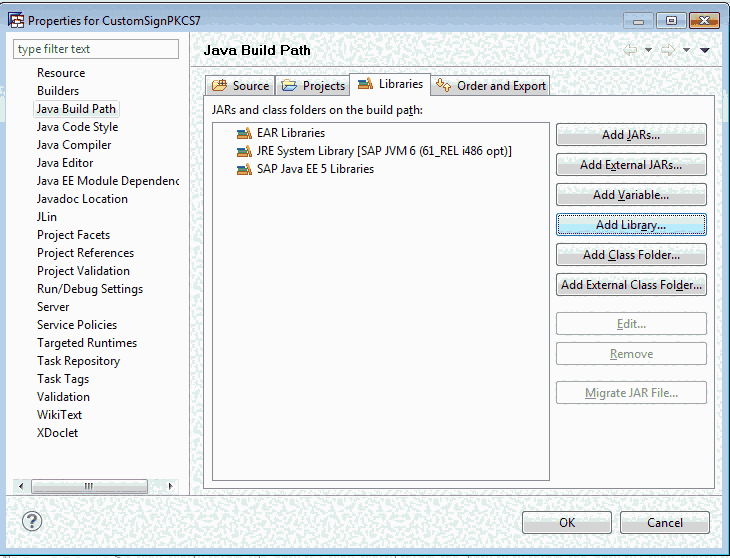The height and width of the screenshot is (558, 730).
Task: Open Project Validation page
Action: (83, 271)
